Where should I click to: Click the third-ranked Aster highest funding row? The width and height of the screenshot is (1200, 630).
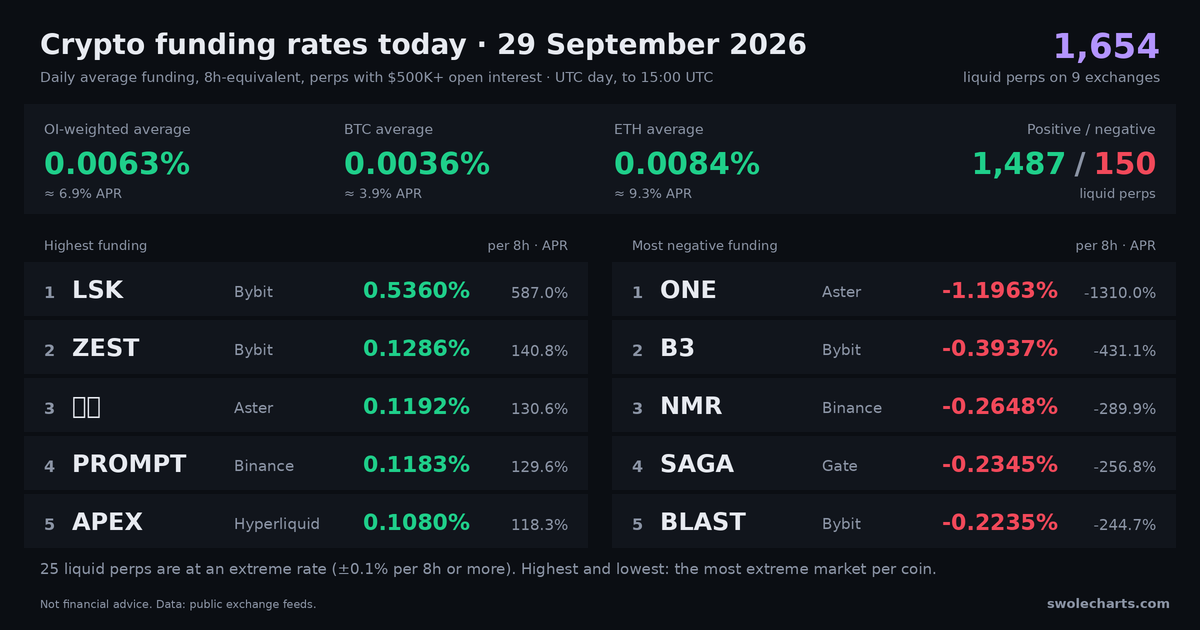pos(306,407)
